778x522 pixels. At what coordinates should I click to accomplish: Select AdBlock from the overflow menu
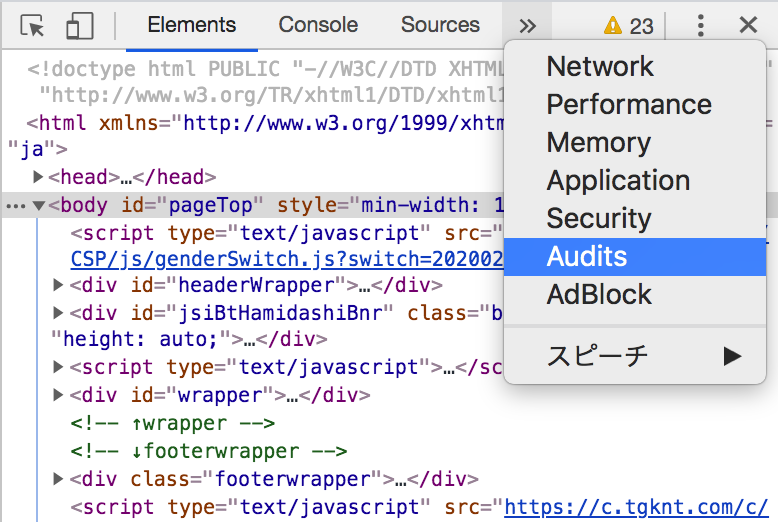point(635,294)
